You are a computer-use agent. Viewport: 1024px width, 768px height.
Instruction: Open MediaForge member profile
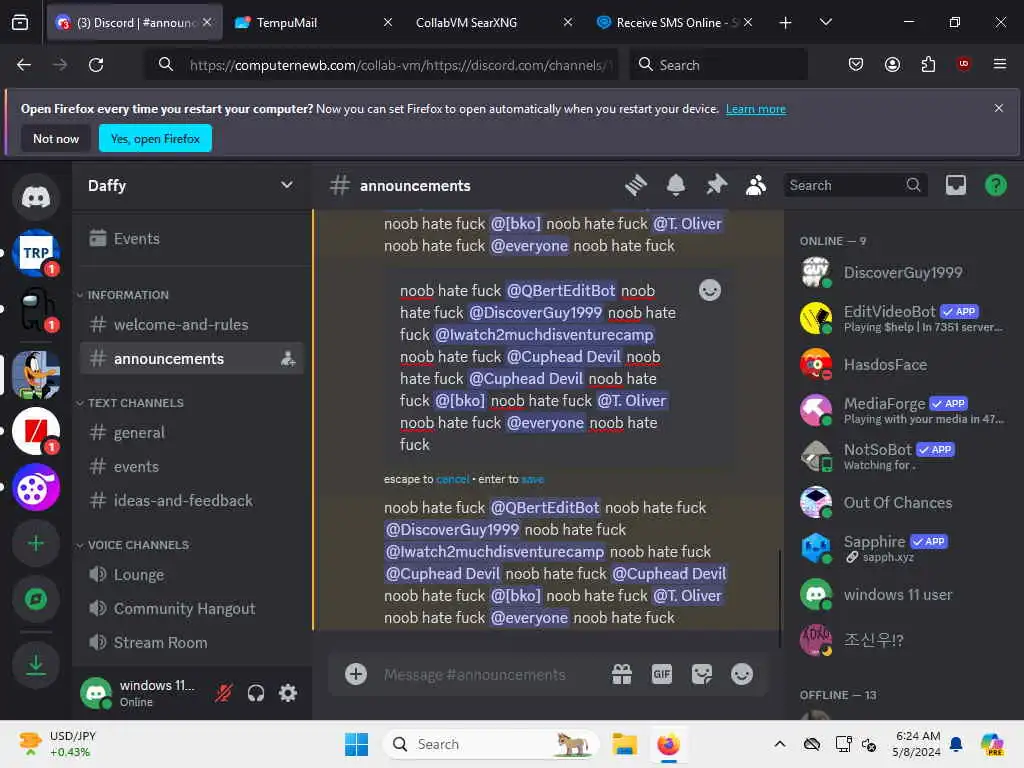[904, 410]
